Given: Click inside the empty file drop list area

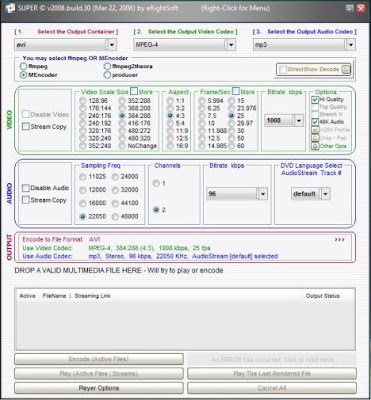Looking at the screenshot, I should click(185, 325).
